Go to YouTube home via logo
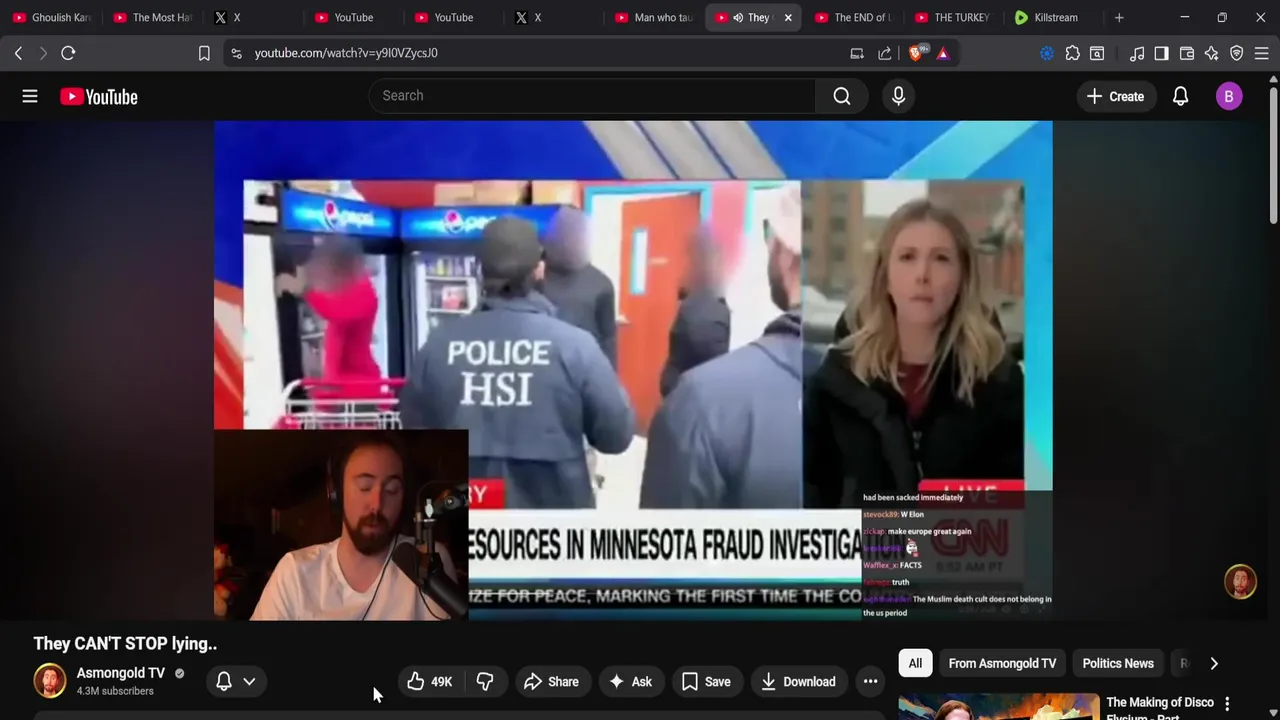1280x720 pixels. click(98, 96)
